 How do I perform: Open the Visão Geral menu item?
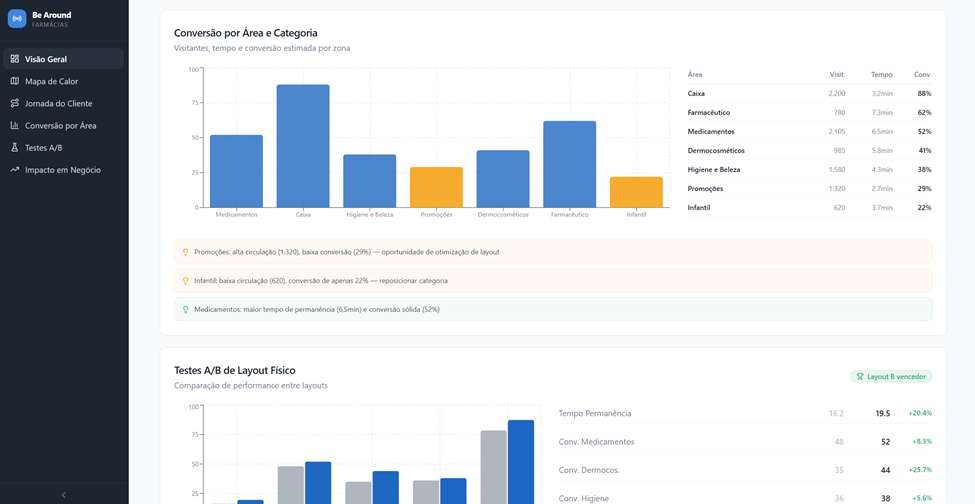point(63,59)
